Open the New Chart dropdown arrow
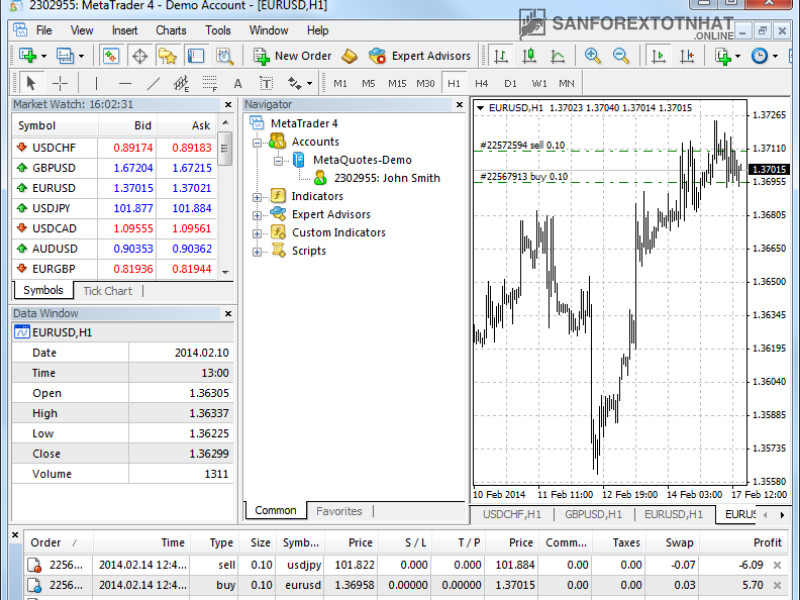 [44, 56]
